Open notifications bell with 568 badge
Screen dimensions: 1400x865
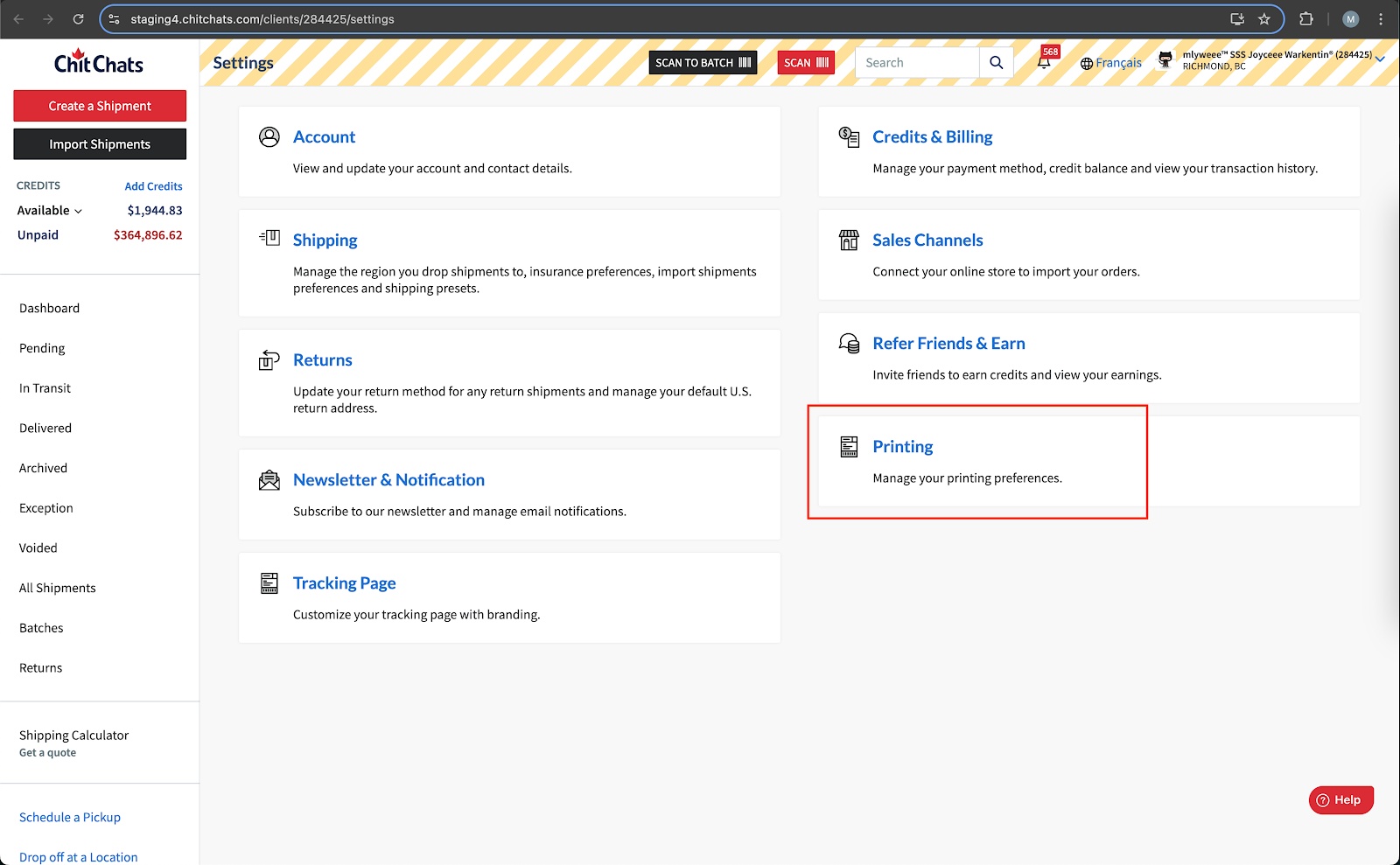[1045, 61]
